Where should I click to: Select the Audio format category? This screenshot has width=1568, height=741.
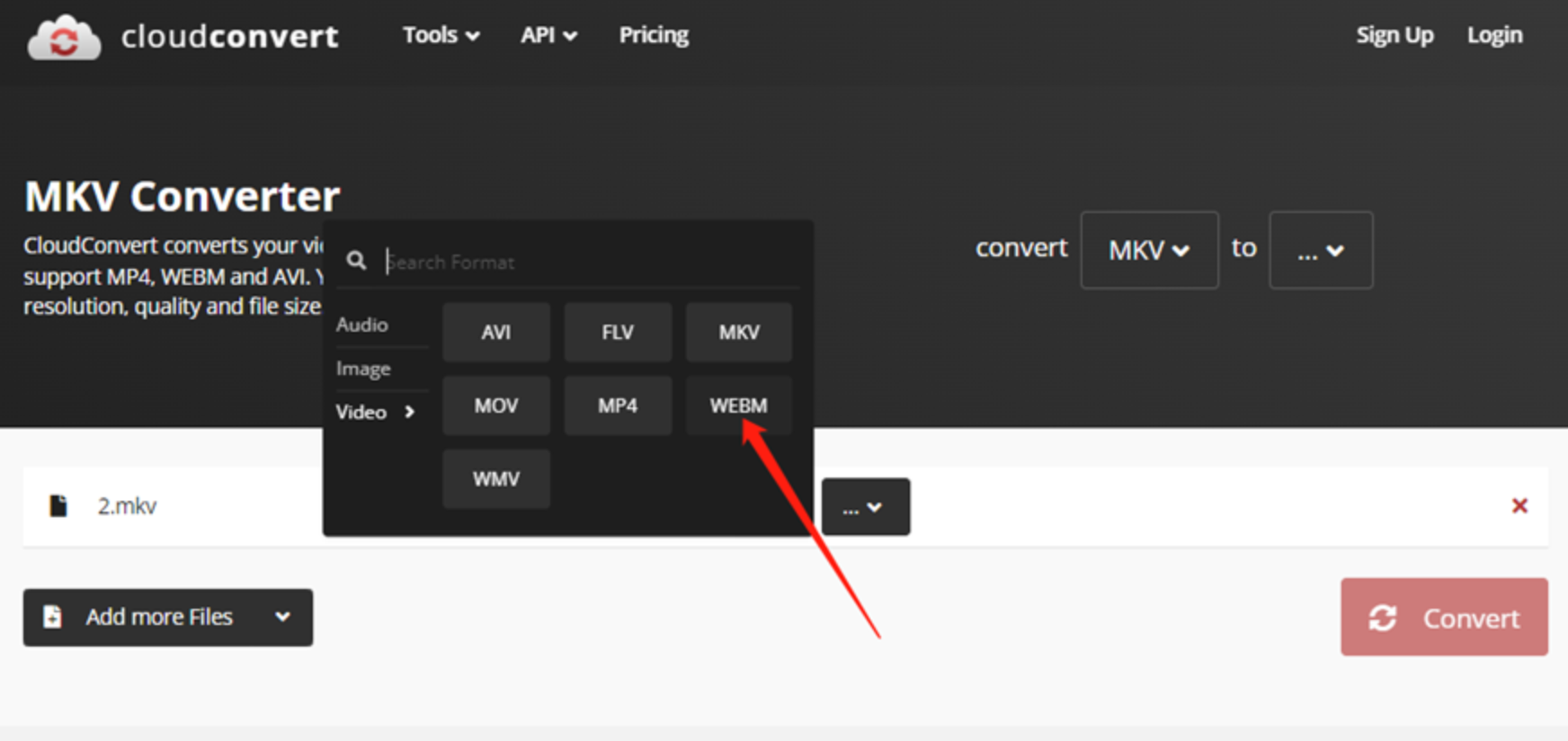[x=362, y=325]
